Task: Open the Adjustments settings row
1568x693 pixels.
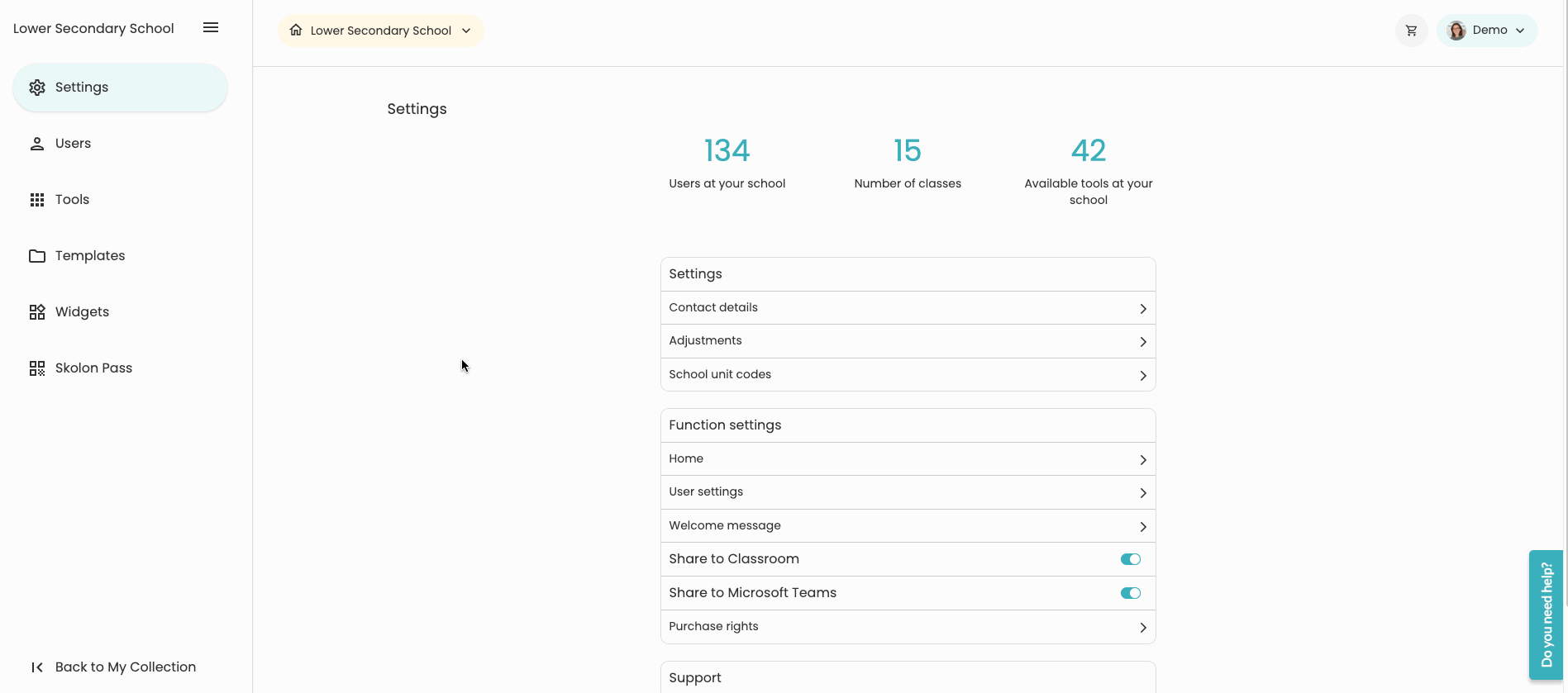Action: click(908, 341)
